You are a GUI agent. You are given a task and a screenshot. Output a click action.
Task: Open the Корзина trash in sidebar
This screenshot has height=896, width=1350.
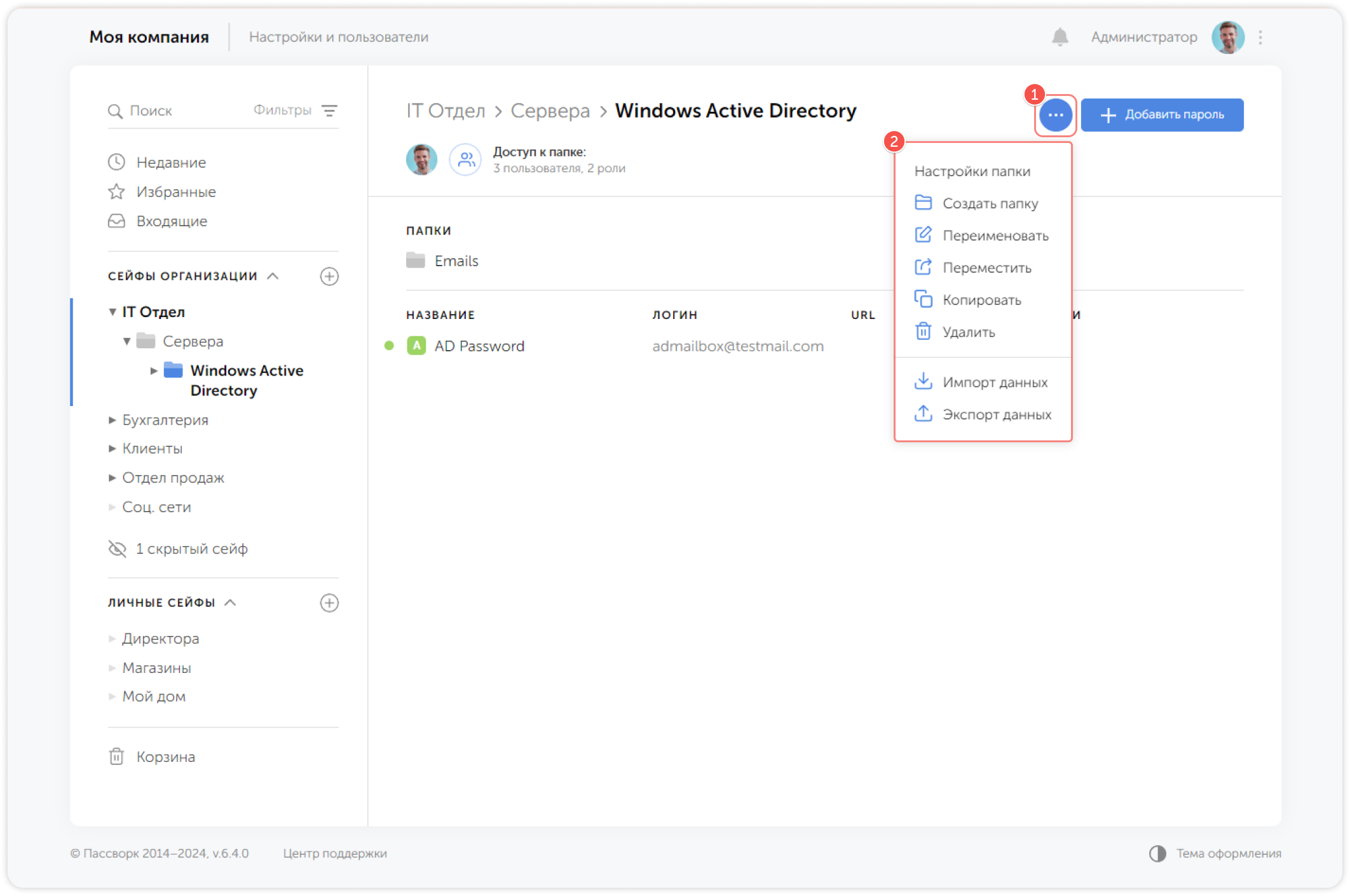click(x=165, y=757)
